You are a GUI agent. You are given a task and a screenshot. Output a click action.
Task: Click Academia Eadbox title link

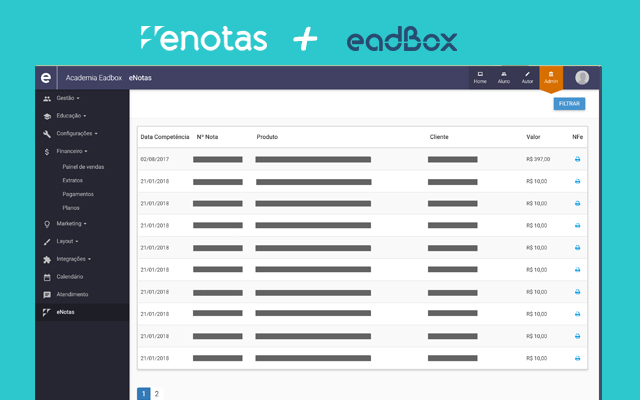[94, 78]
